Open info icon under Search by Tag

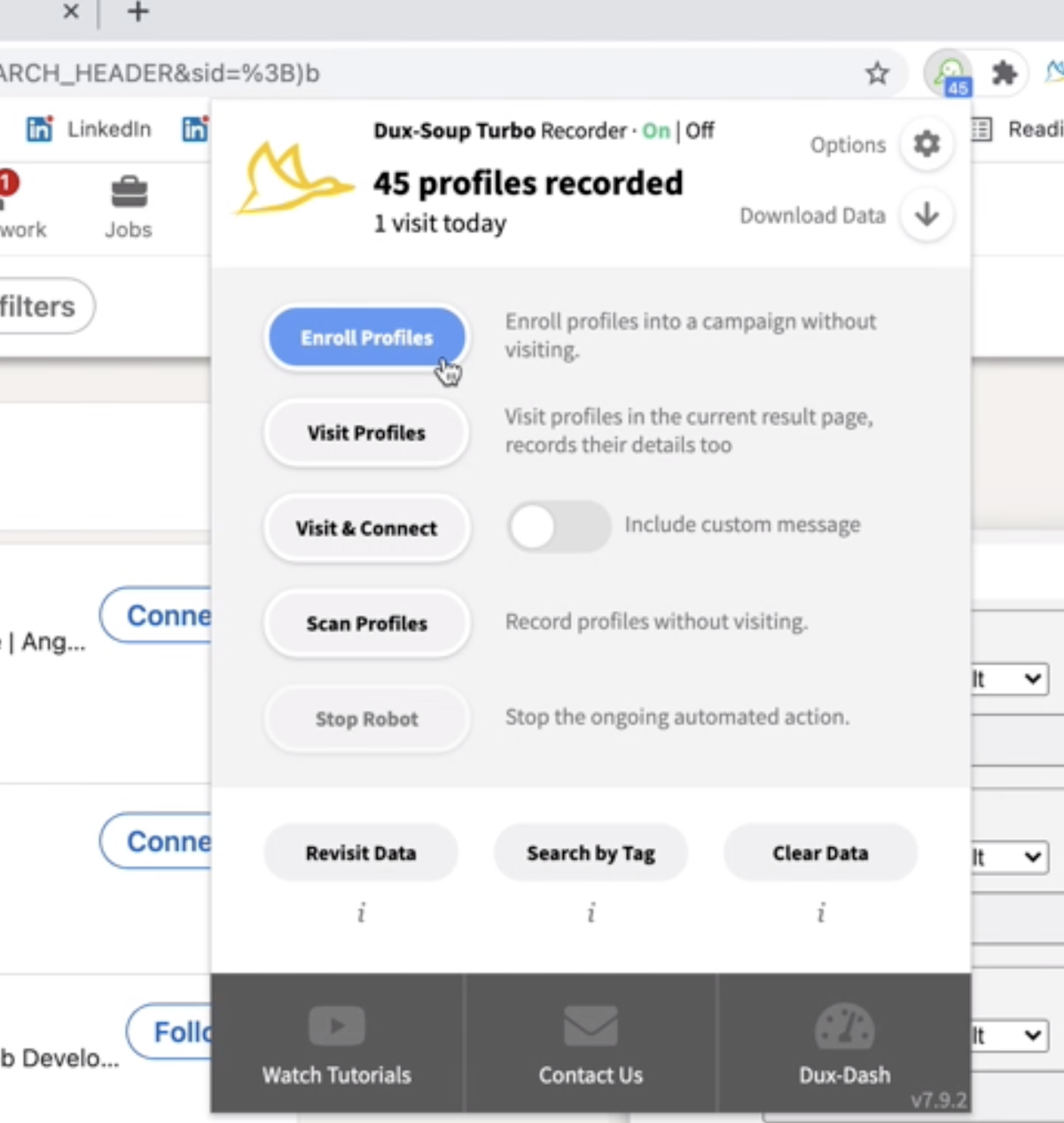pyautogui.click(x=591, y=913)
